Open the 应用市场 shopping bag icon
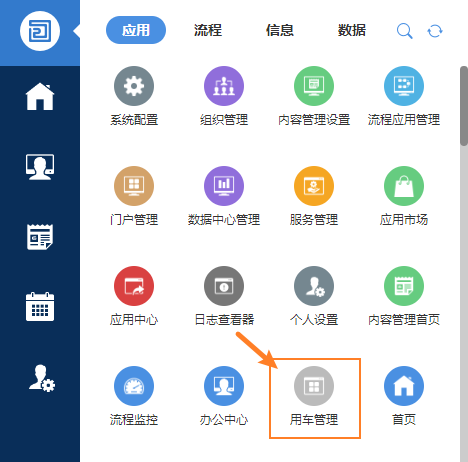The width and height of the screenshot is (468, 462). (x=404, y=186)
